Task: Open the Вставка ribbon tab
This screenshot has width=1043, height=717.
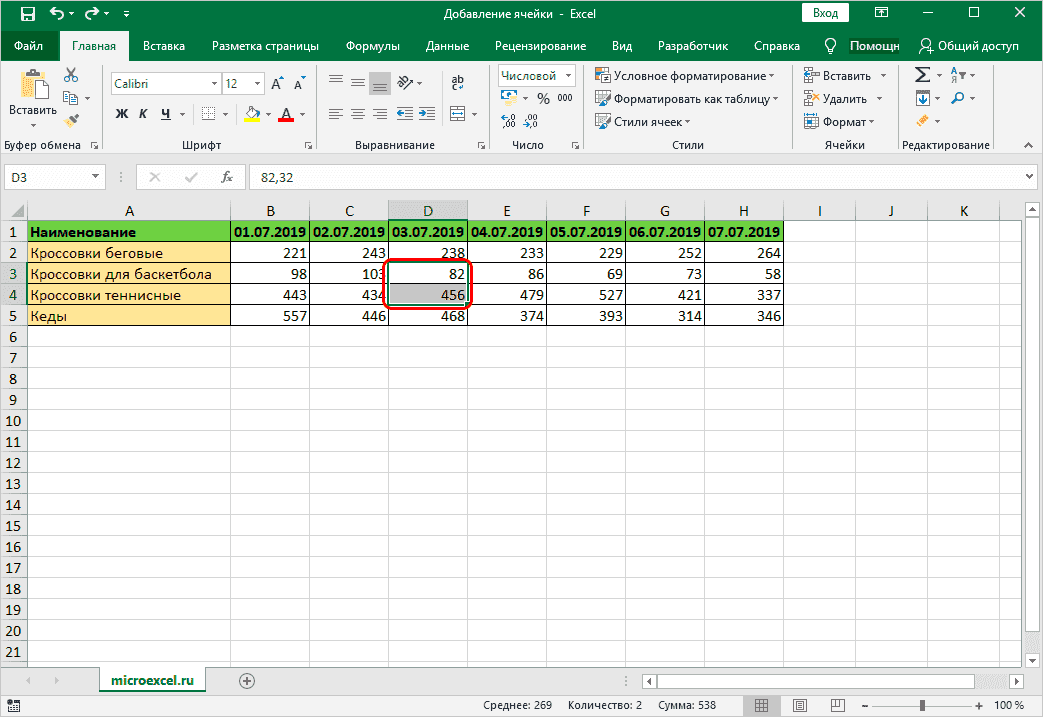Action: click(163, 46)
